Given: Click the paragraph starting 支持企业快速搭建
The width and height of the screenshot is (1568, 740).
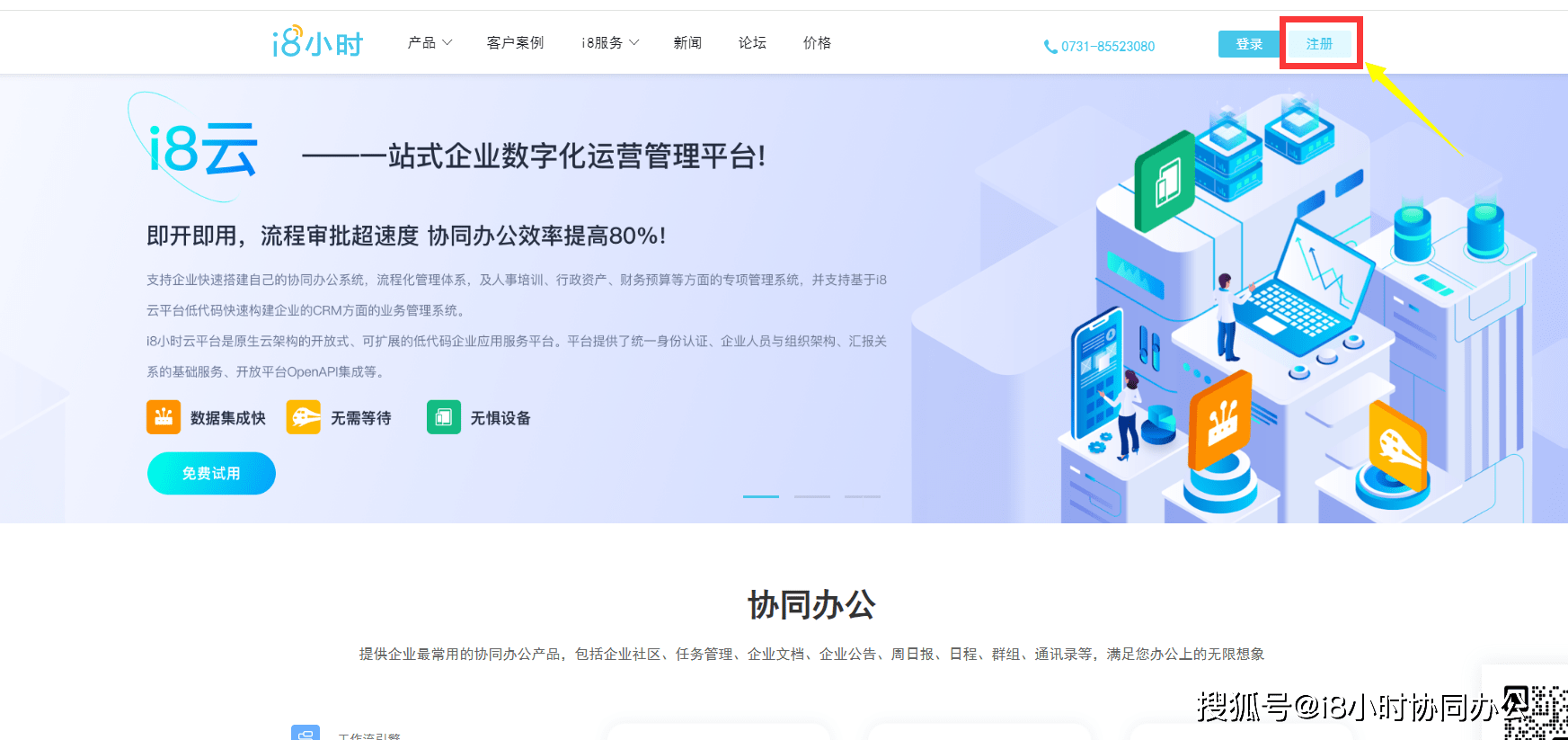Looking at the screenshot, I should (x=517, y=295).
